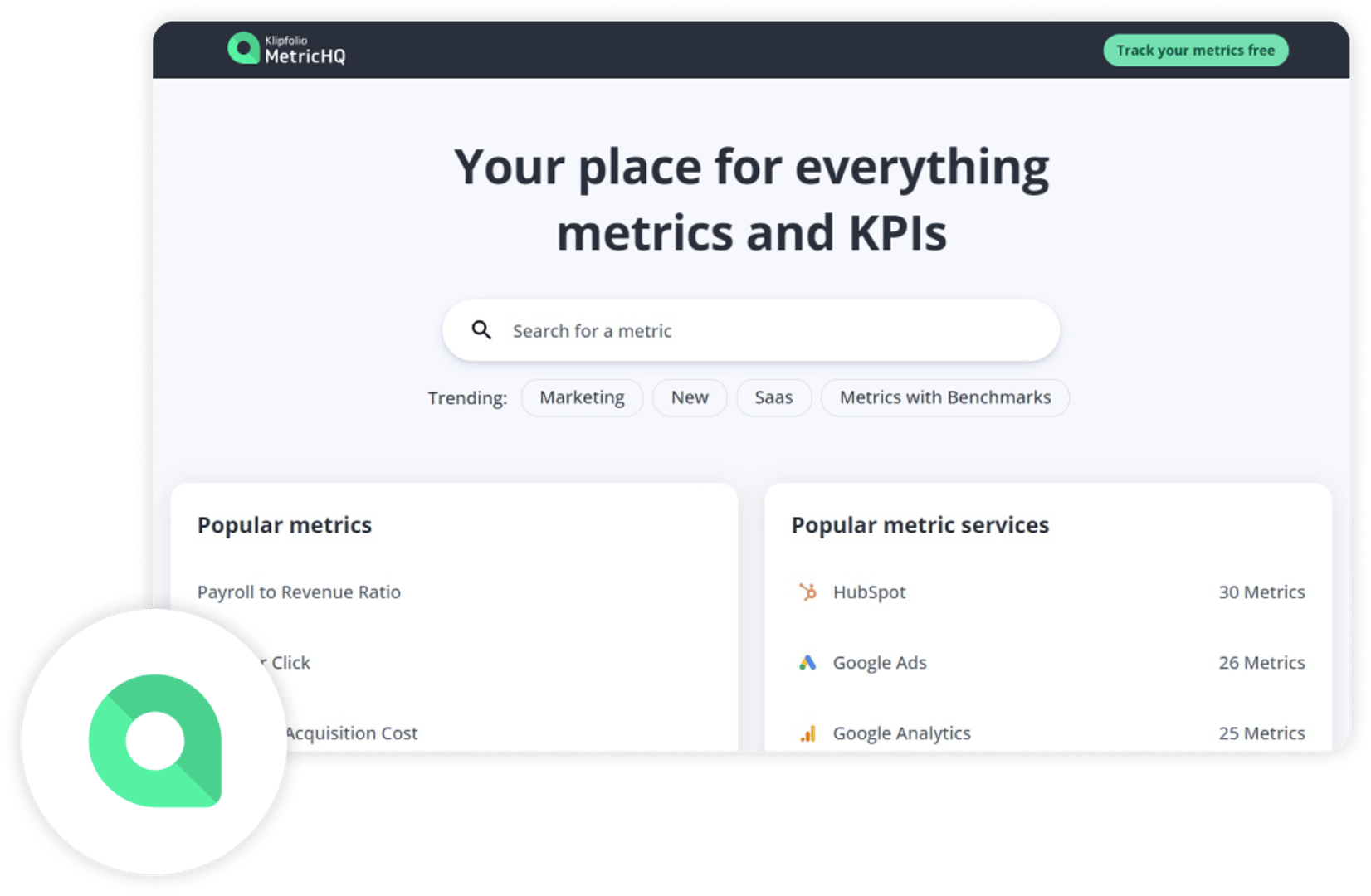Focus the Search for a metric field
This screenshot has width=1371, height=896.
click(750, 330)
